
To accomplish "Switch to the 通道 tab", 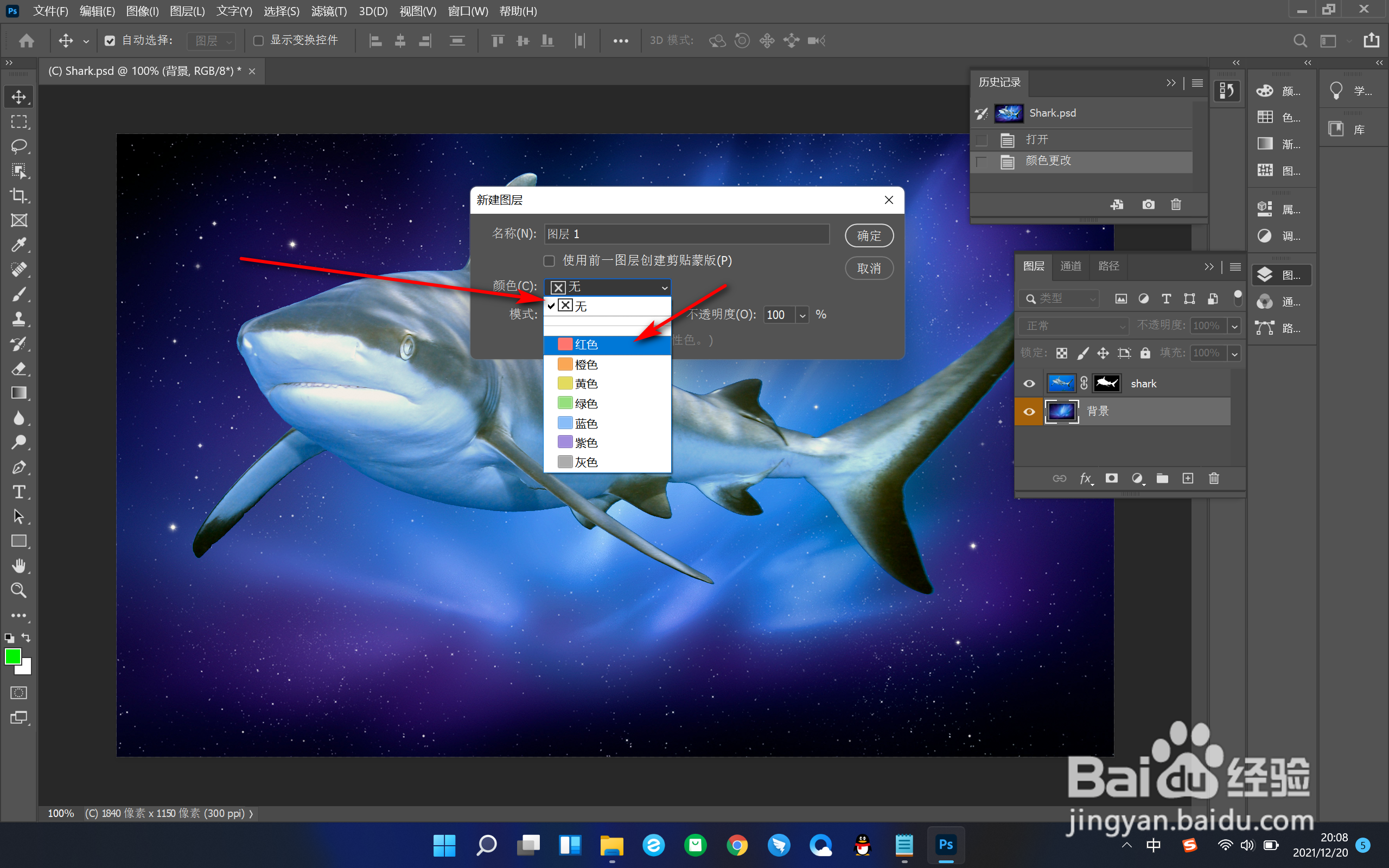I will pos(1071,266).
